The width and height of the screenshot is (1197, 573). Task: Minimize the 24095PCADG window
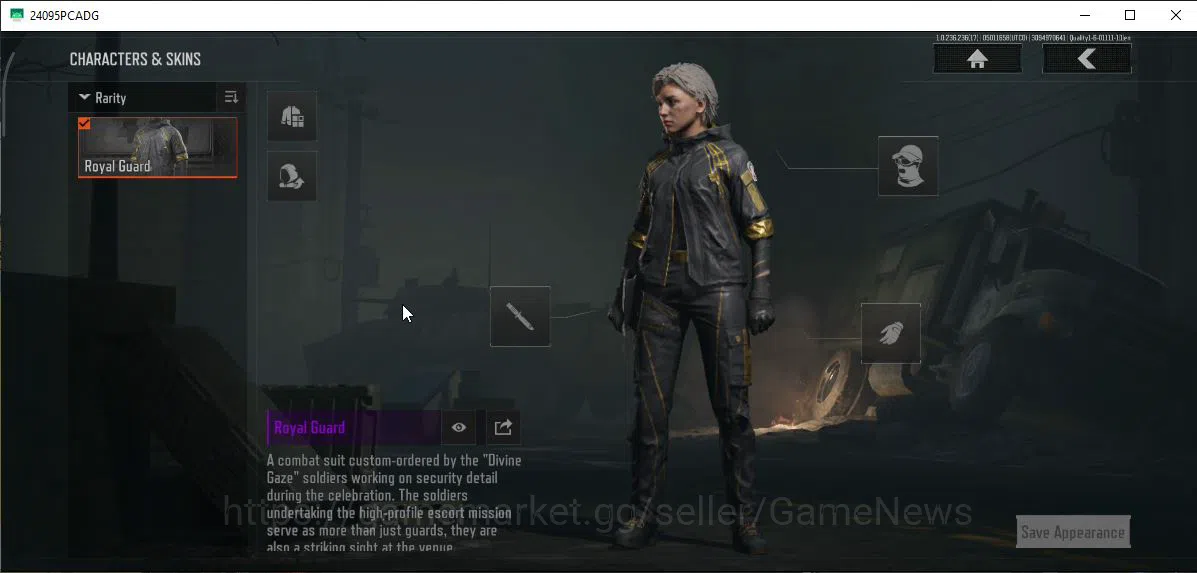1085,15
